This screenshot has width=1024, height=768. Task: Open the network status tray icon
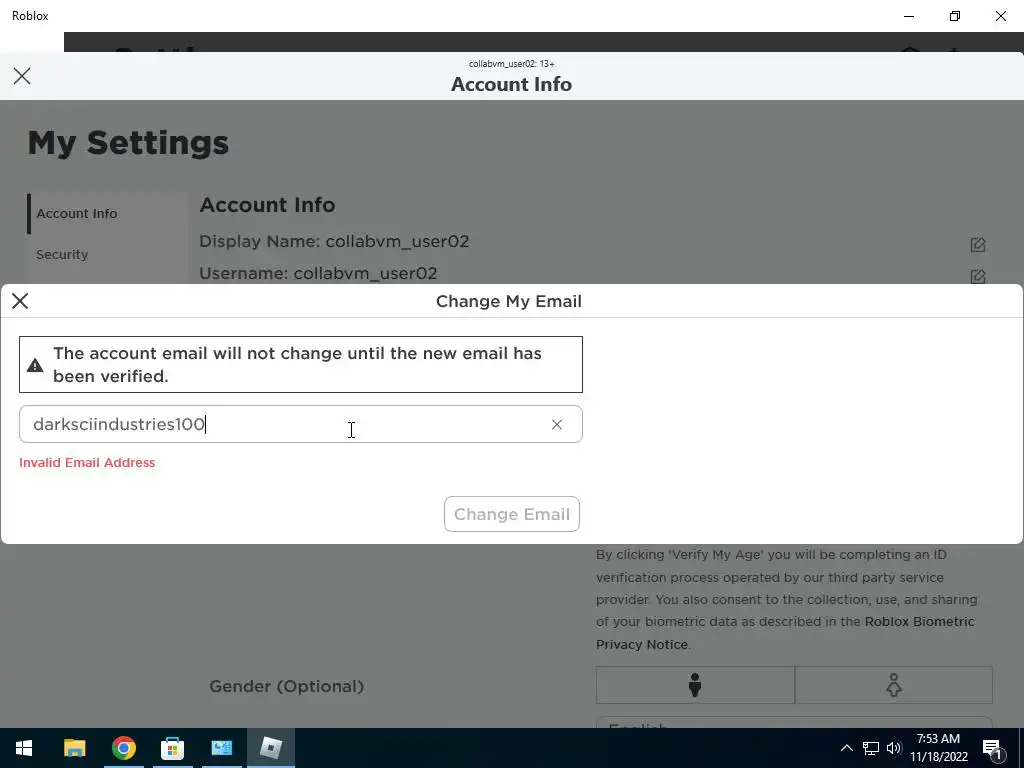(871, 748)
